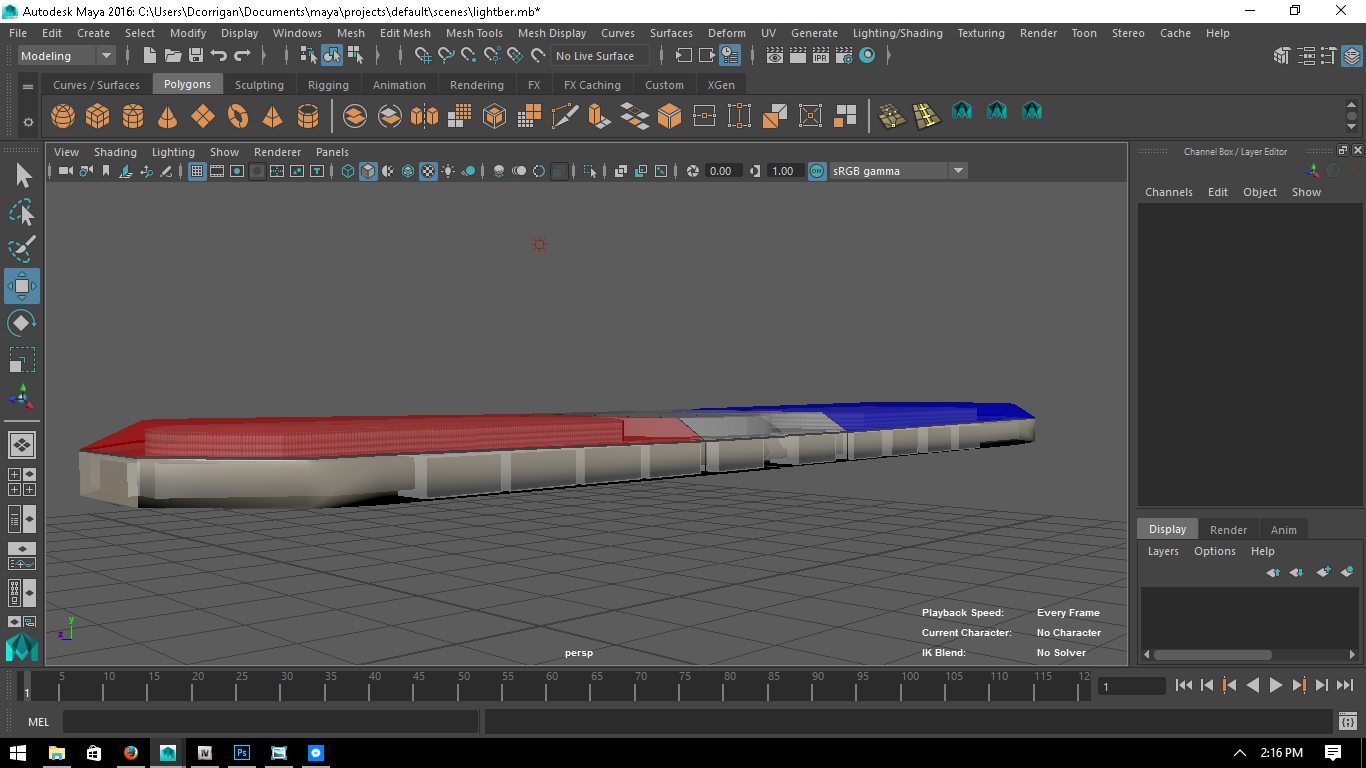This screenshot has height=768, width=1366.
Task: Click the polygon torus shelf icon
Action: pos(238,117)
